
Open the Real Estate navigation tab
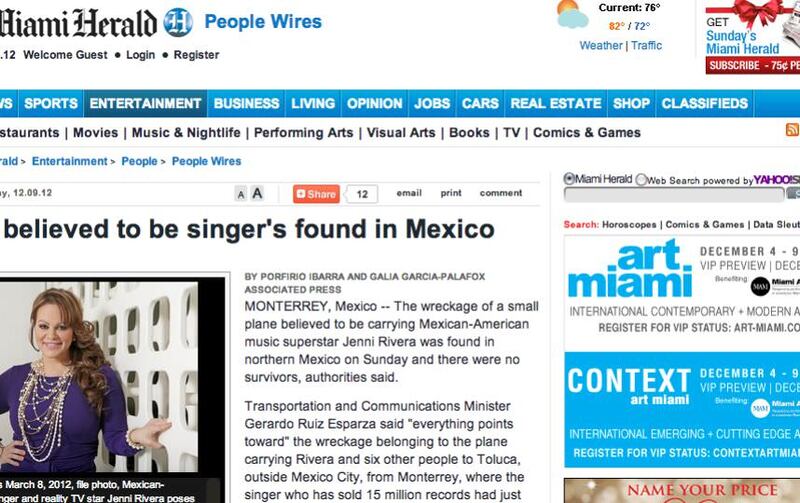click(556, 104)
